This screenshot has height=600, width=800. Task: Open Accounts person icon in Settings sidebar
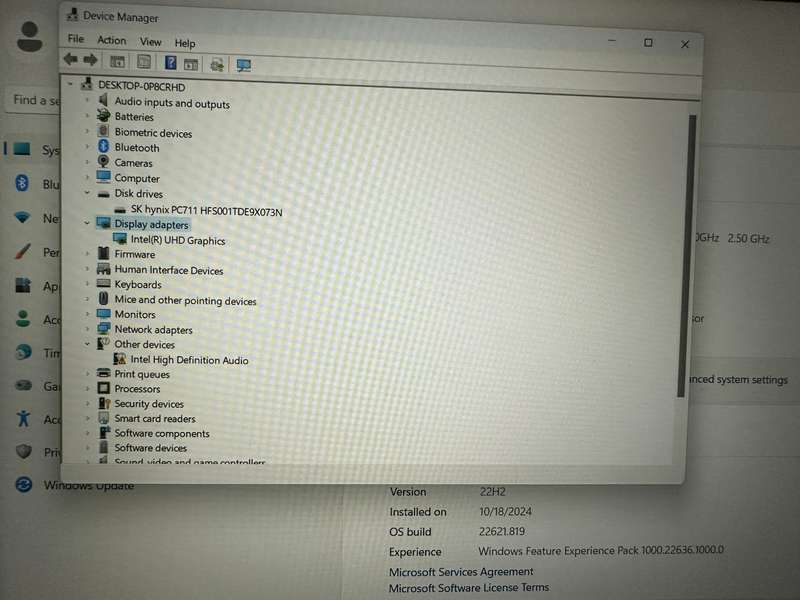(22, 319)
